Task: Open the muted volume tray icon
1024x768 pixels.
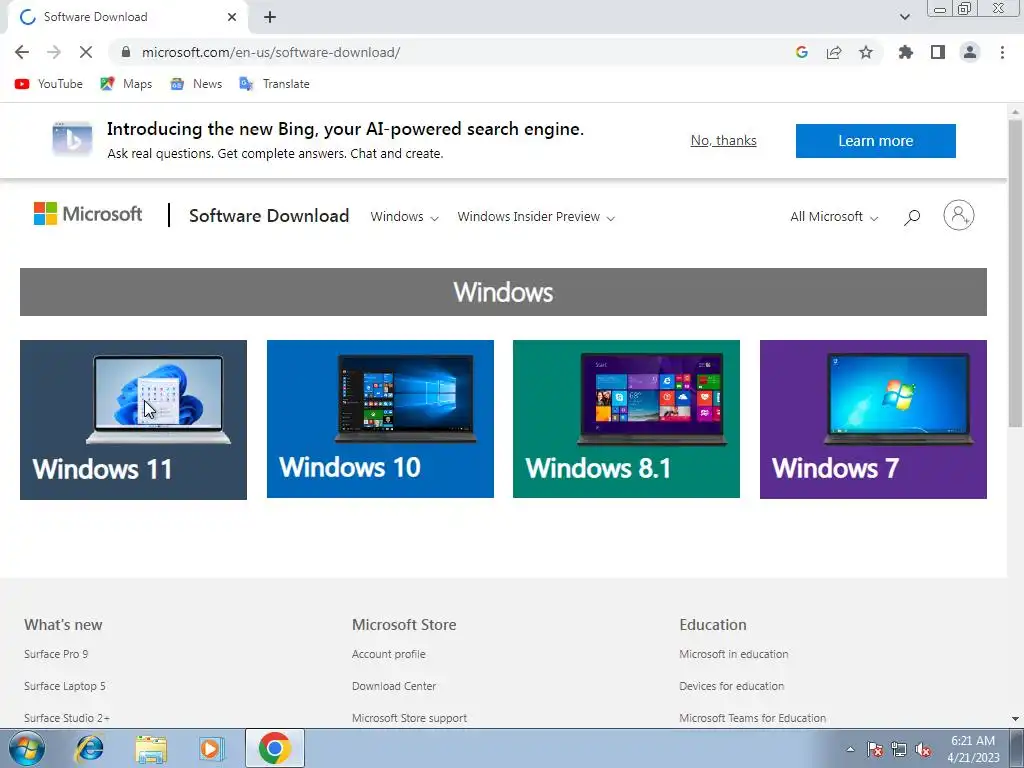Action: 923,749
